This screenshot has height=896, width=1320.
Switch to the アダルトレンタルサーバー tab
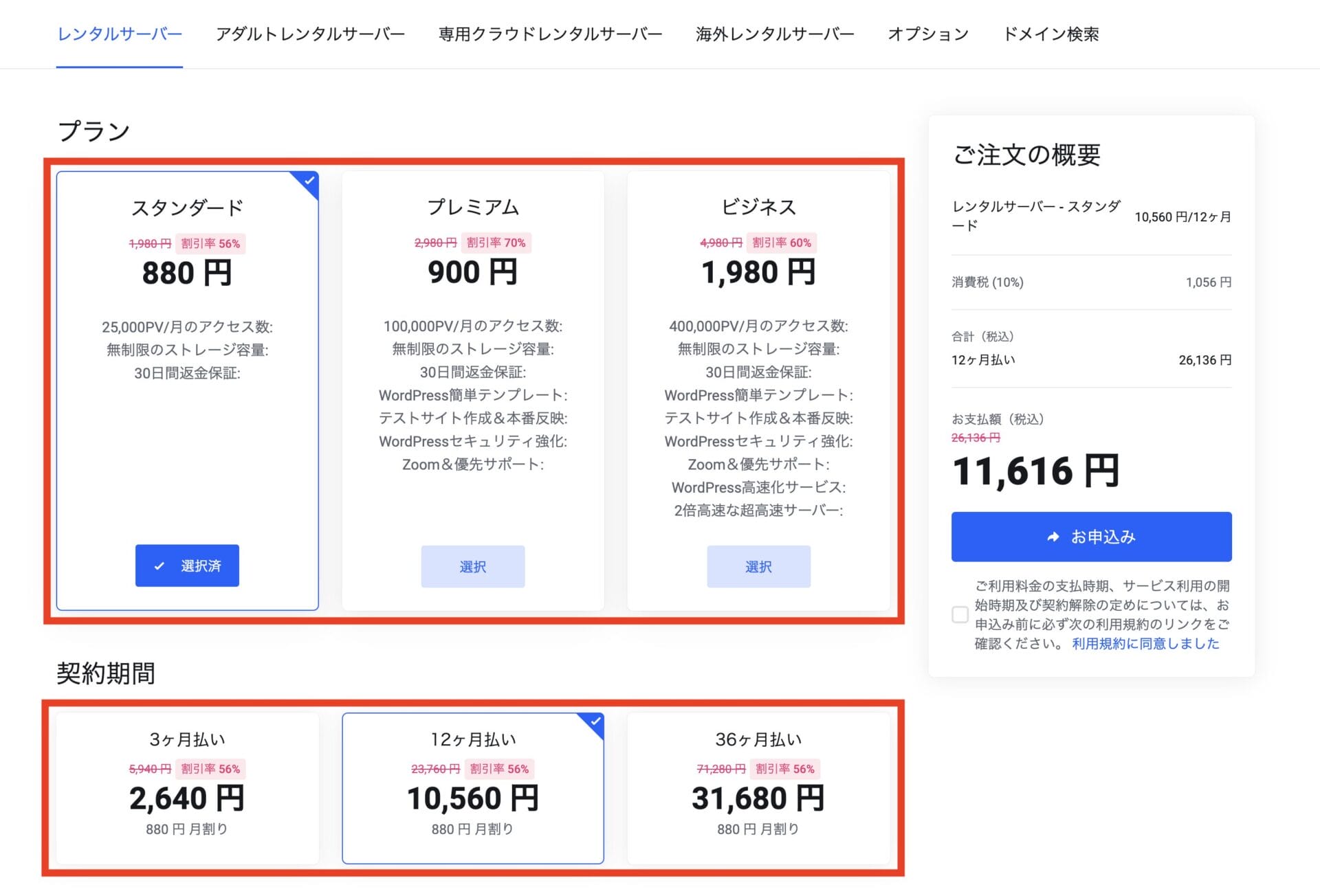click(311, 34)
